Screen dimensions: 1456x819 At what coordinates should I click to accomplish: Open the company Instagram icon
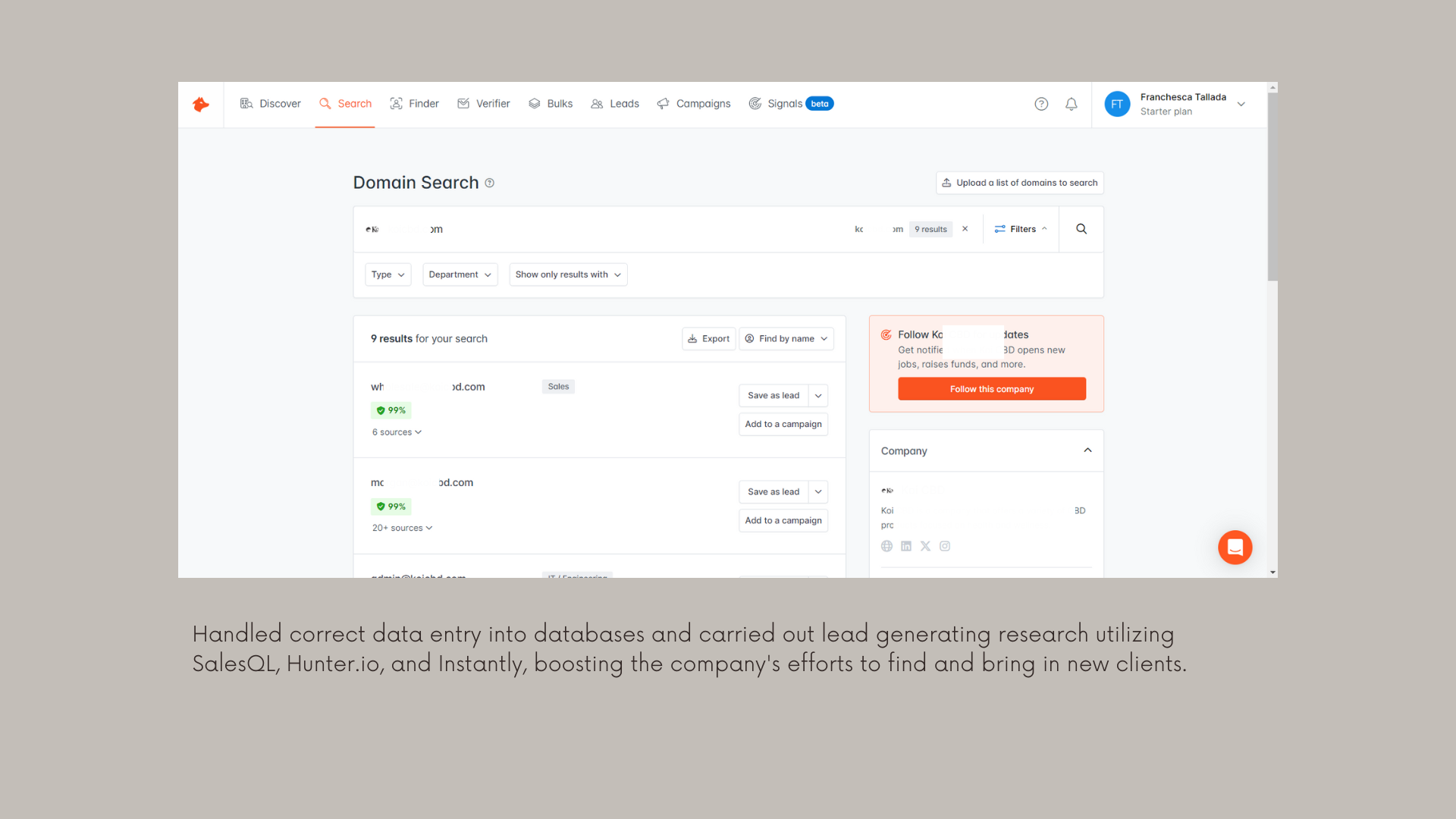point(945,546)
